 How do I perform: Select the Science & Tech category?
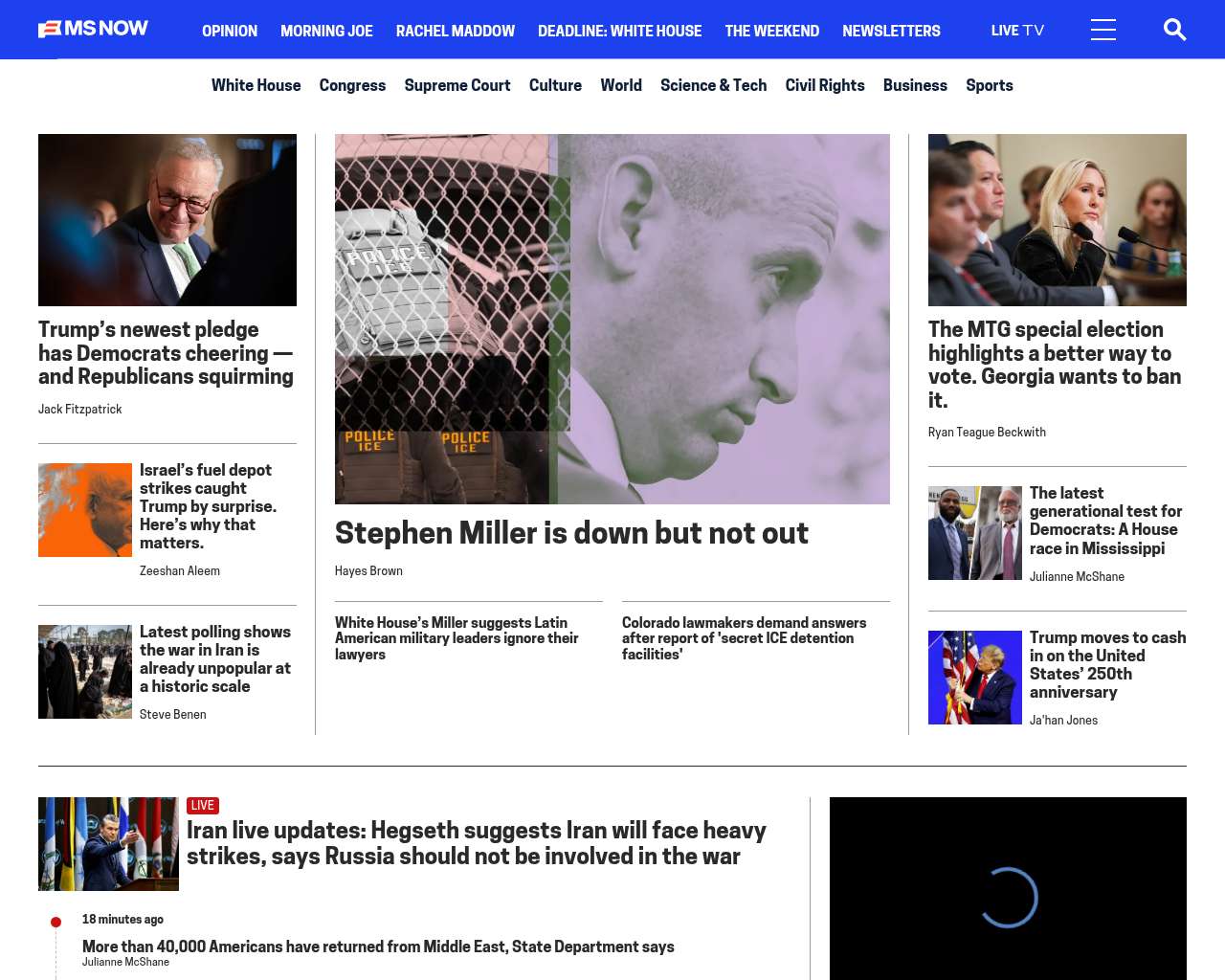click(713, 85)
